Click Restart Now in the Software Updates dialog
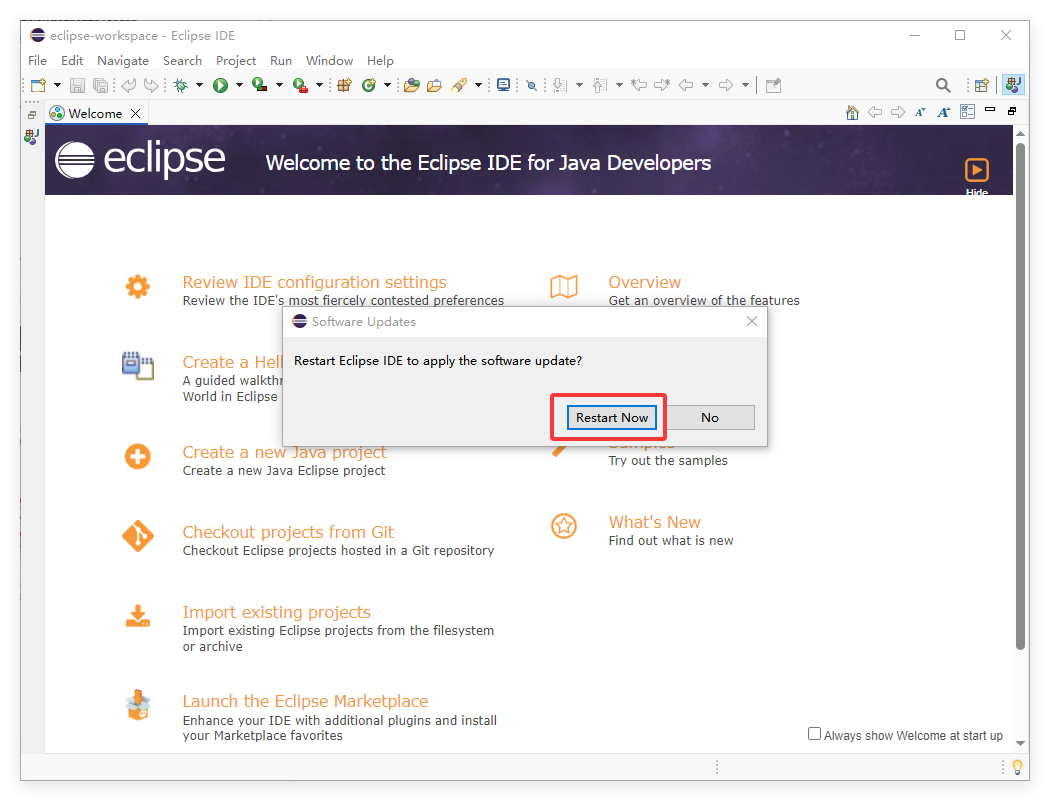Viewport: 1050px width, 801px height. coord(611,417)
